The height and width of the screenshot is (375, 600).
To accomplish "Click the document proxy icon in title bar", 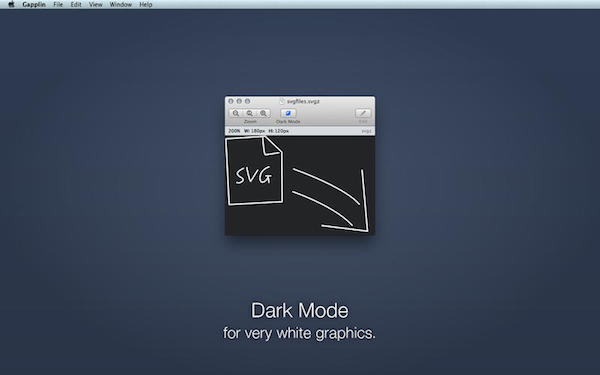I will pyautogui.click(x=282, y=101).
